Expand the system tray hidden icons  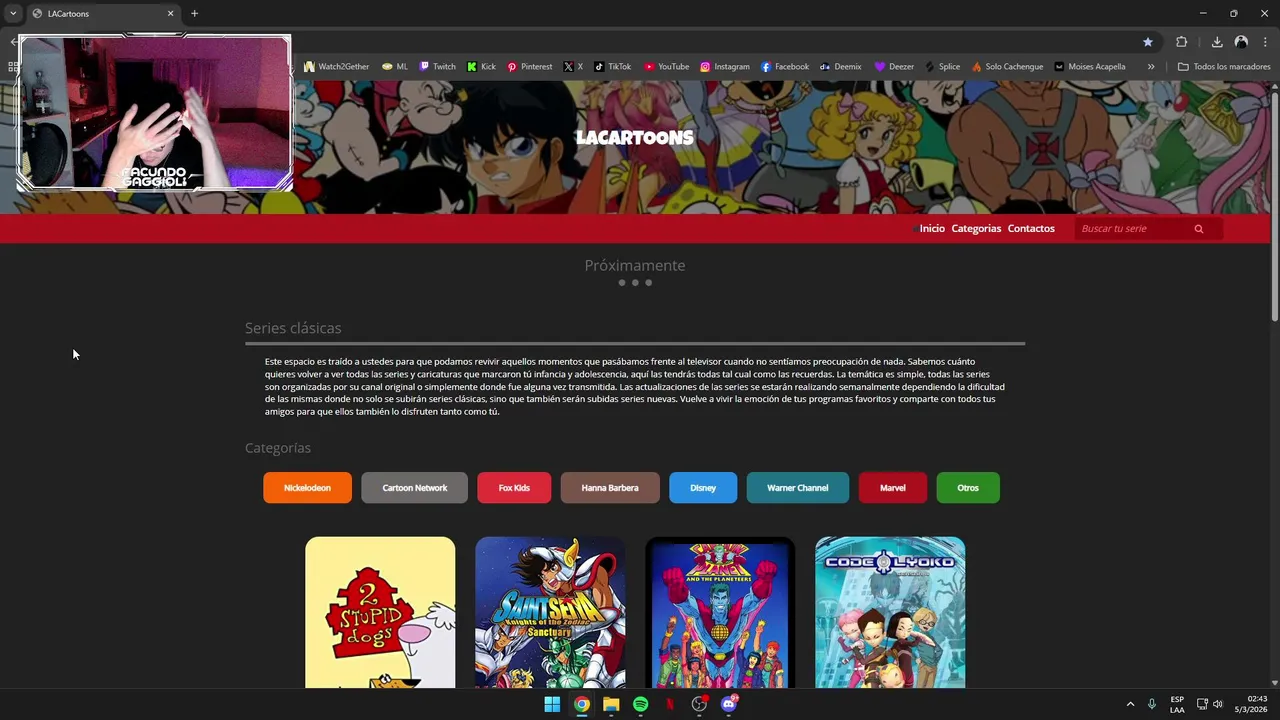[x=1130, y=704]
